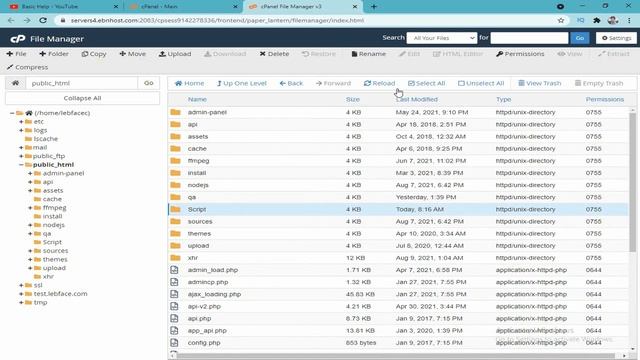Reload the file listing
640x360 pixels.
pyautogui.click(x=379, y=83)
